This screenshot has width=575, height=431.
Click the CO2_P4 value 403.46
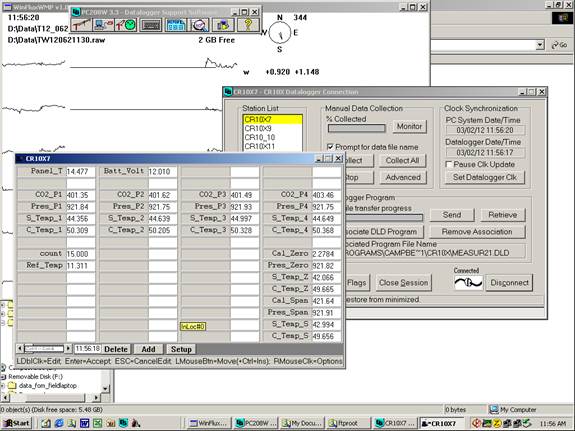(x=326, y=196)
